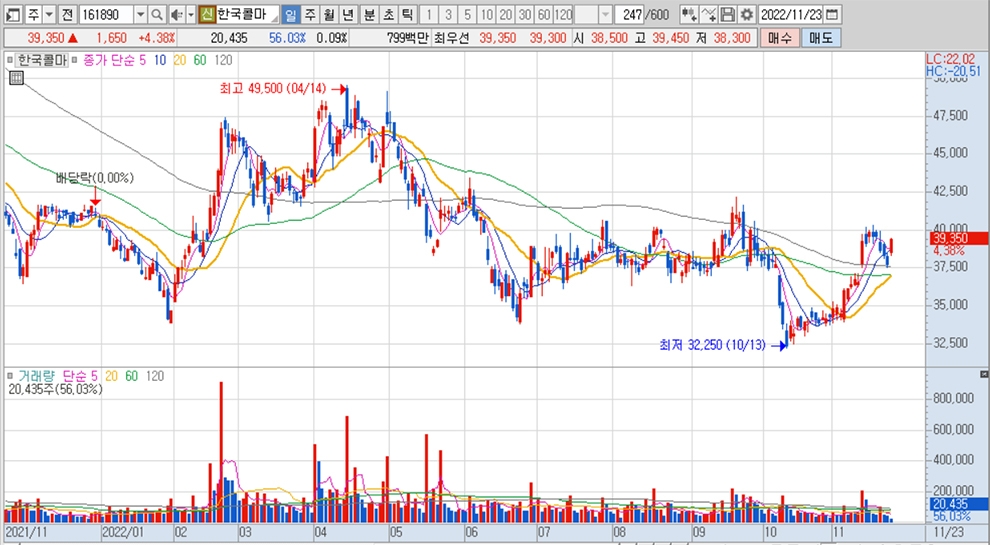Viewport: 990px width, 545px height.
Task: Select the yearly (년) chart tab
Action: point(347,15)
